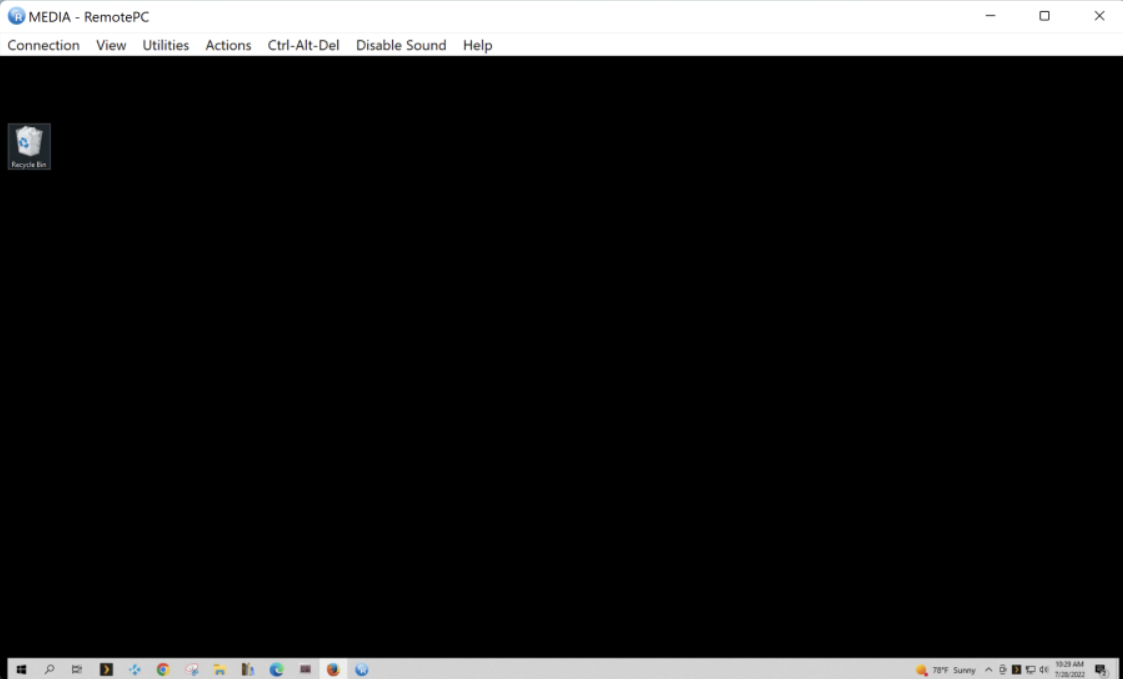1123x679 pixels.
Task: Click Disable Sound in the menu bar
Action: click(400, 45)
